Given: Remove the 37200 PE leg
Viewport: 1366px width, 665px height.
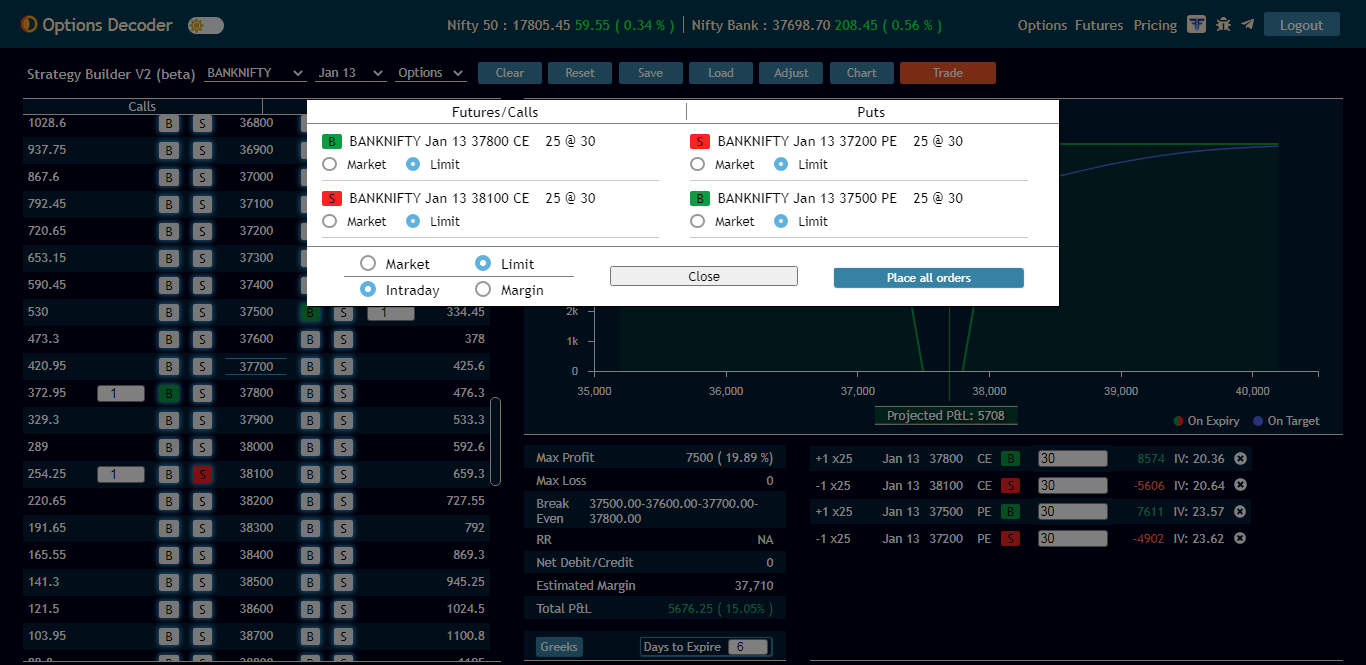Looking at the screenshot, I should 1240,538.
